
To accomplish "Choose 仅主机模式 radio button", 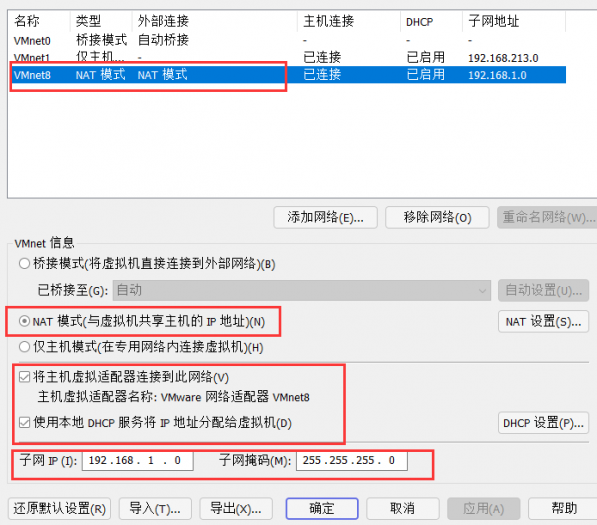I will (24, 347).
